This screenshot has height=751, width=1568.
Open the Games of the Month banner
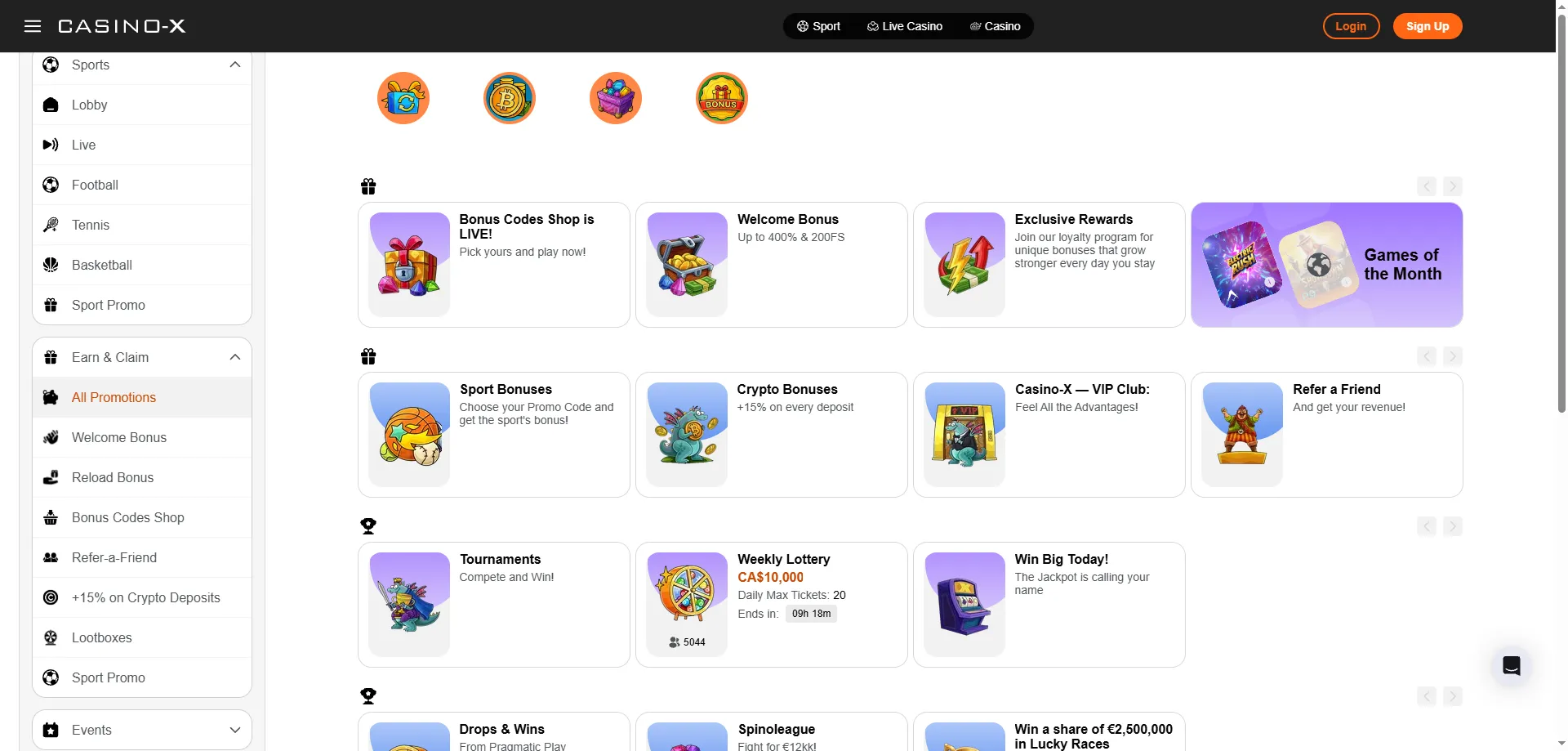pyautogui.click(x=1326, y=265)
